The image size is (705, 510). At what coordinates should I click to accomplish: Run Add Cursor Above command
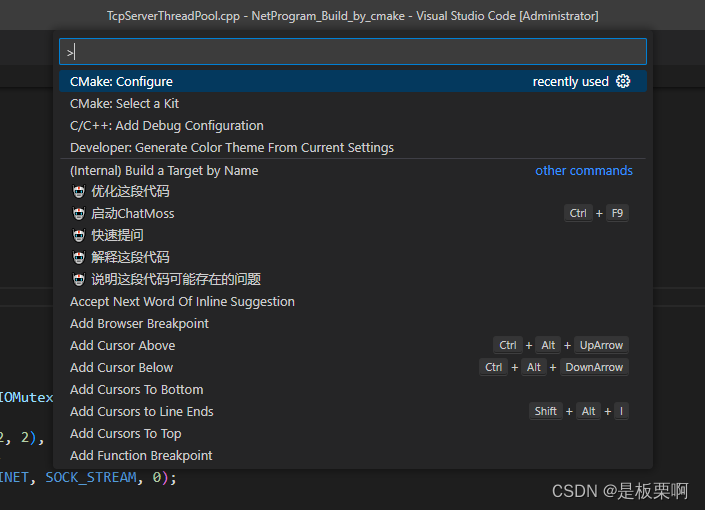click(x=353, y=345)
